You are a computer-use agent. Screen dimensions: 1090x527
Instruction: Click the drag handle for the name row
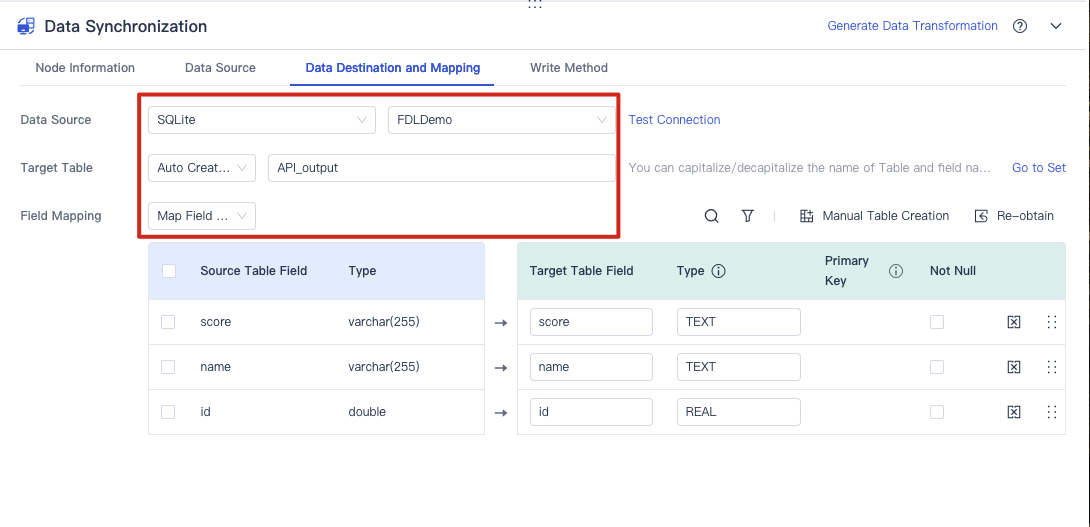[1051, 367]
